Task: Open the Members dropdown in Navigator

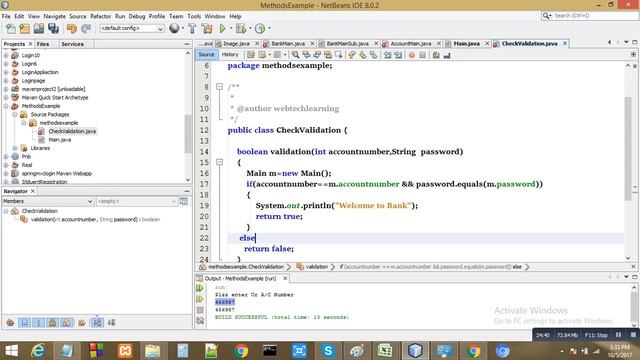Action: click(x=48, y=201)
